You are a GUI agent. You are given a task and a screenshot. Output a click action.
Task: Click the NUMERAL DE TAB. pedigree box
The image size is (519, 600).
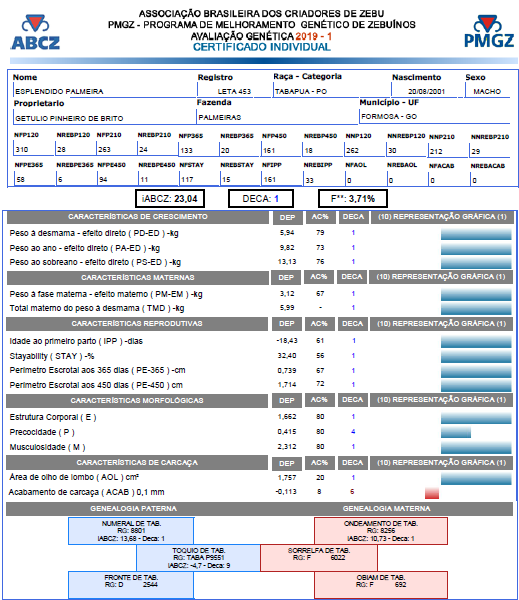pyautogui.click(x=131, y=531)
